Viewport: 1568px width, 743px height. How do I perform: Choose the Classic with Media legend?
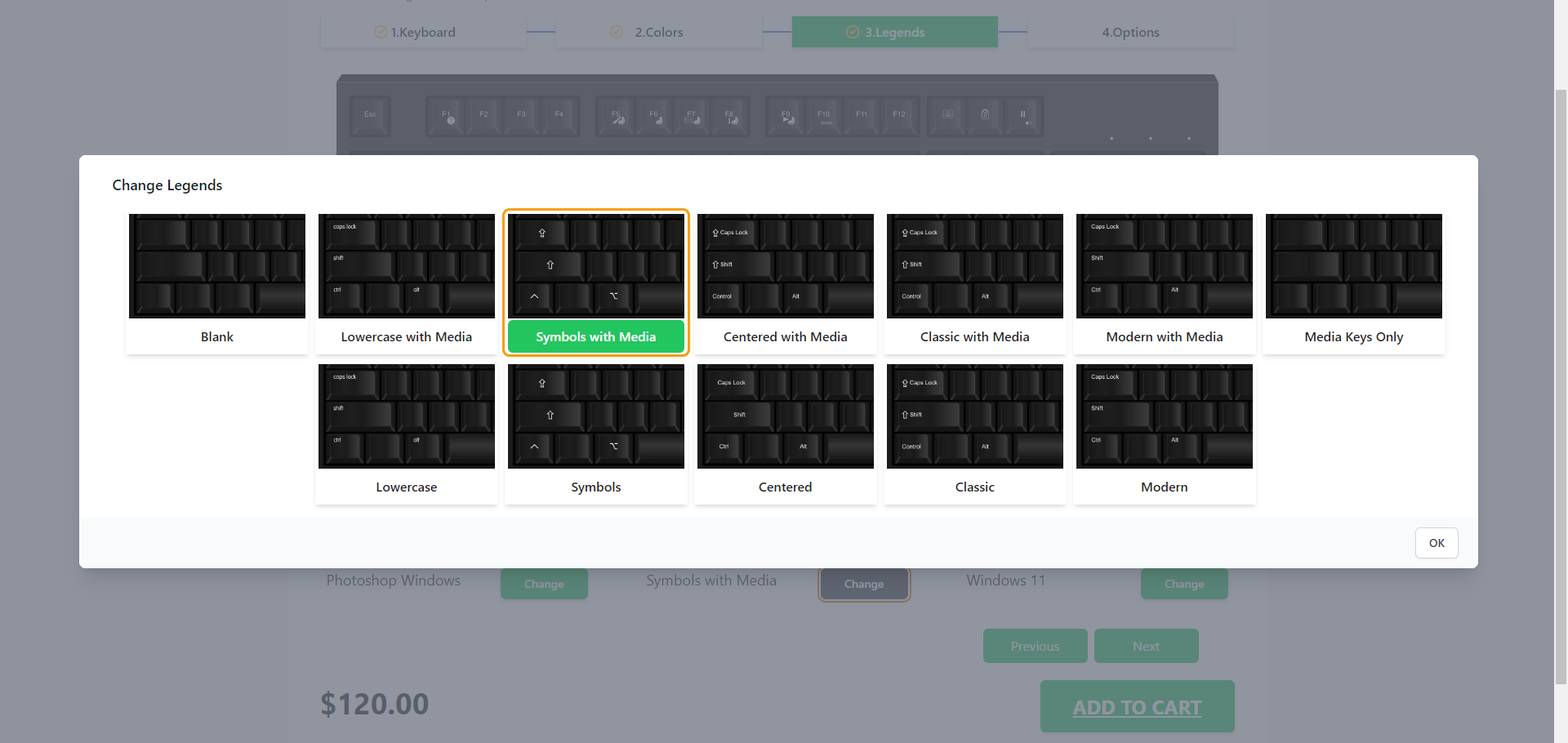(975, 283)
